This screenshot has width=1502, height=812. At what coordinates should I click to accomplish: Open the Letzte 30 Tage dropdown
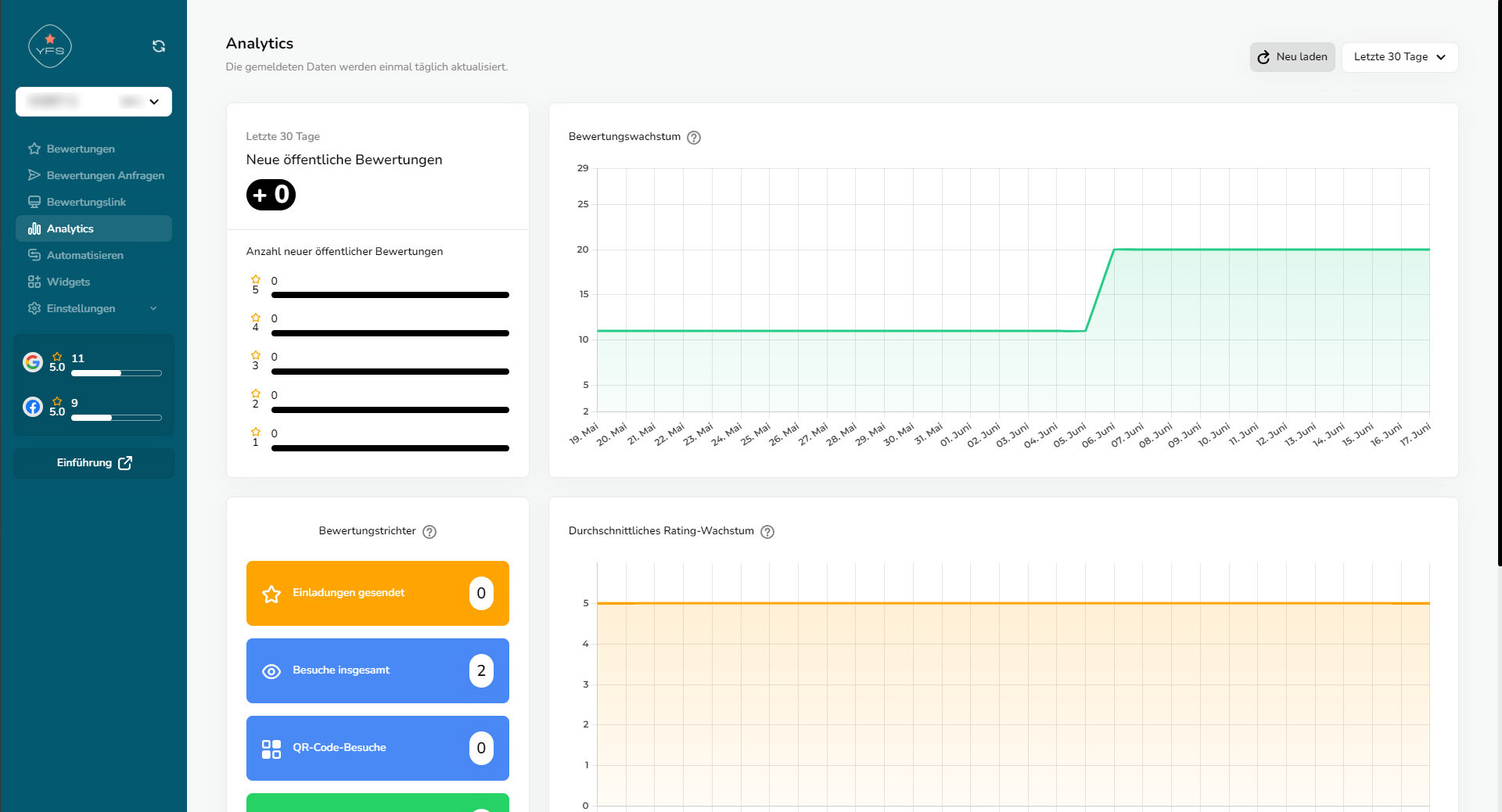coord(1400,57)
